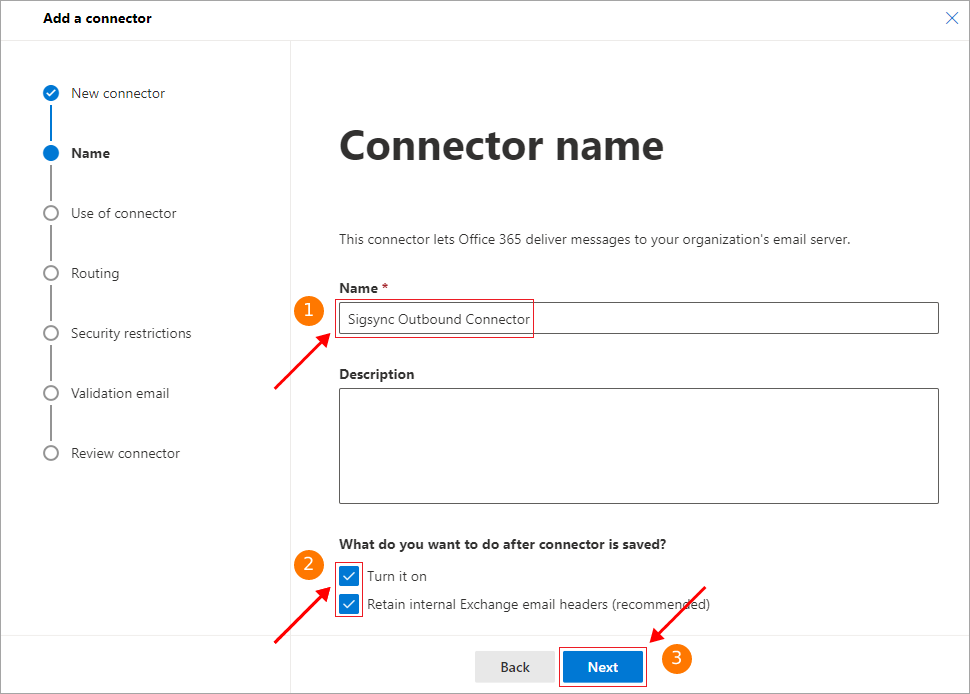Select the Use of connector step circle
The image size is (970, 694).
pyautogui.click(x=51, y=213)
